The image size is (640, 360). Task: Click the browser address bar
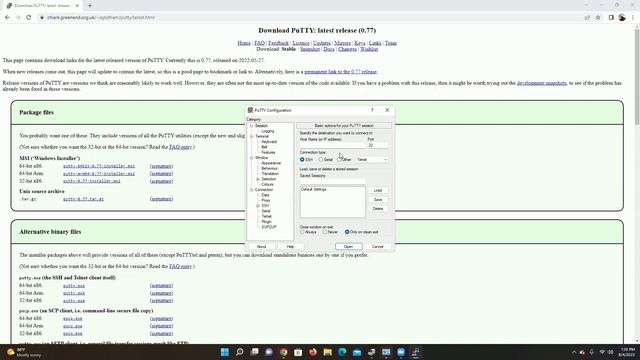(310, 18)
